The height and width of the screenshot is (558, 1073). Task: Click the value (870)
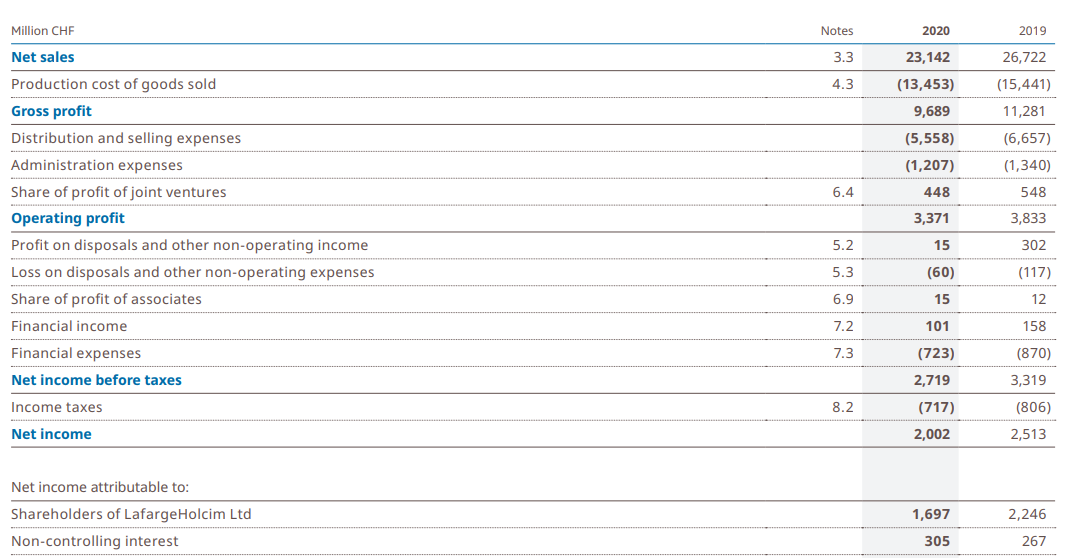[1033, 353]
